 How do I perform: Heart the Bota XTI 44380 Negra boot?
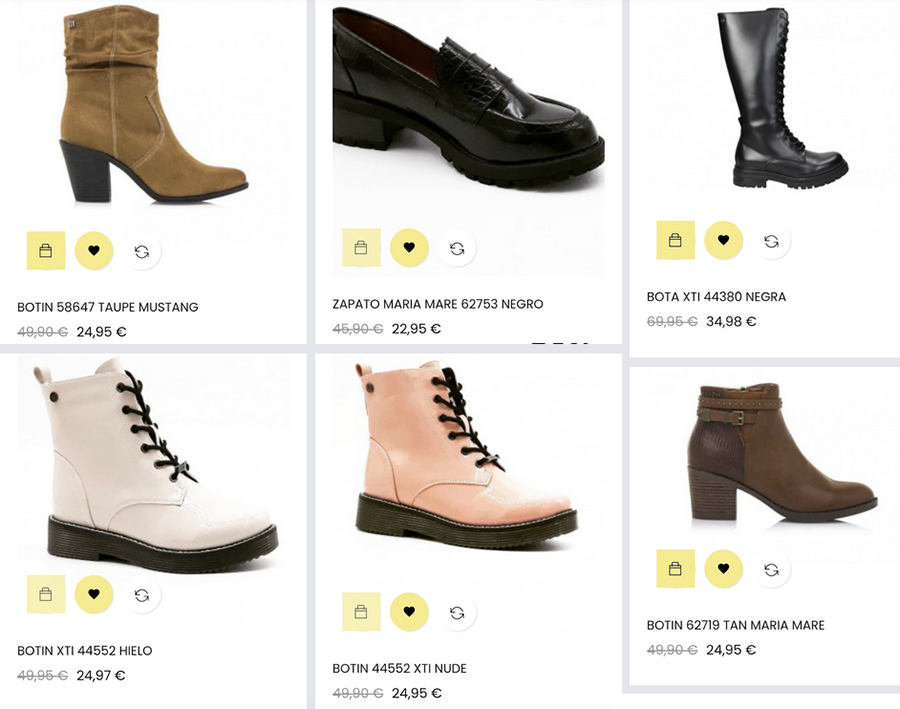coord(723,240)
